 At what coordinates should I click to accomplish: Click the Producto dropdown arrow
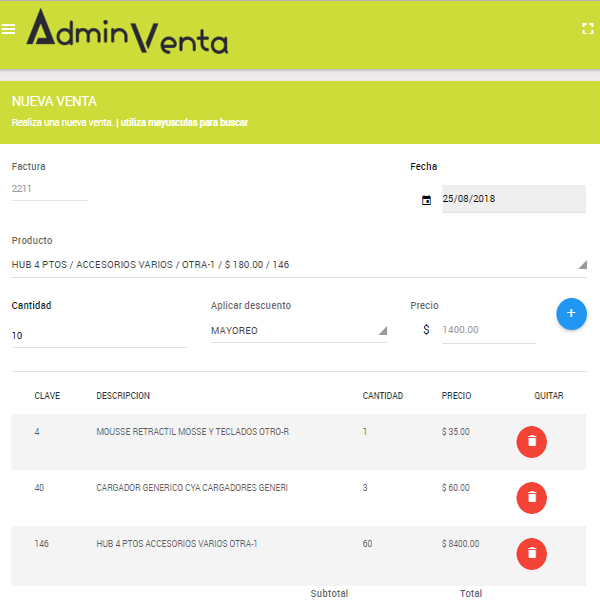[x=581, y=265]
